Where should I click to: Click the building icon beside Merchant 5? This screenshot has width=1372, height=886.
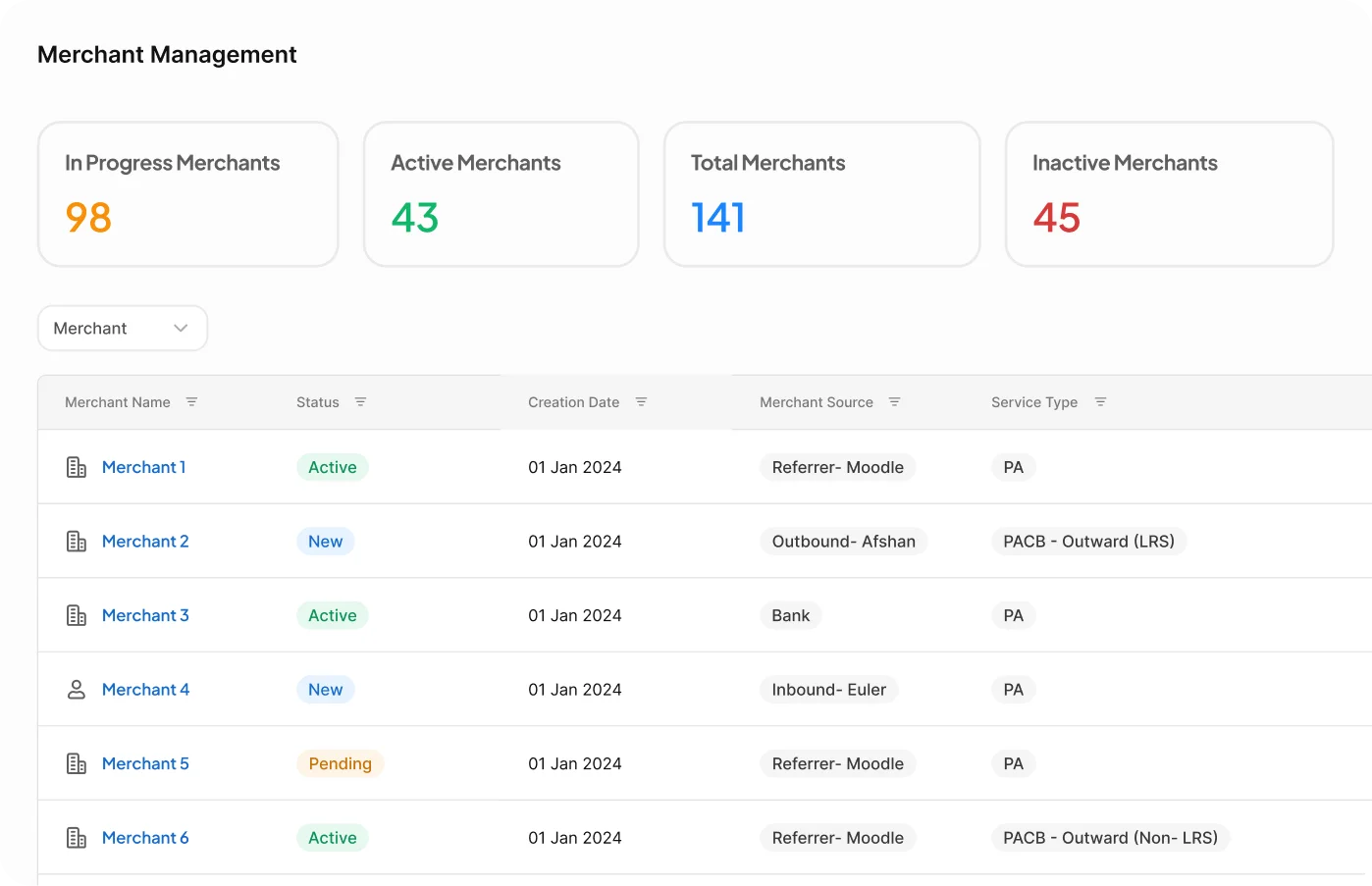point(77,763)
